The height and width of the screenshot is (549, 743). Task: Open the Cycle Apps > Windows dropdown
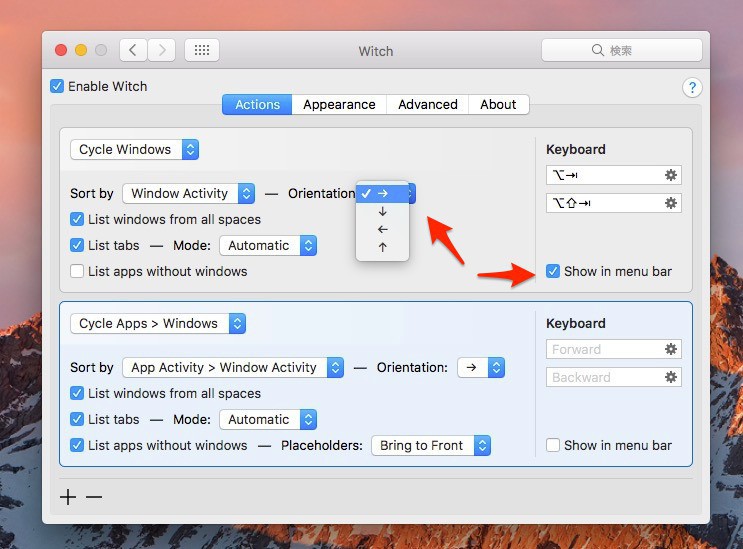point(158,324)
